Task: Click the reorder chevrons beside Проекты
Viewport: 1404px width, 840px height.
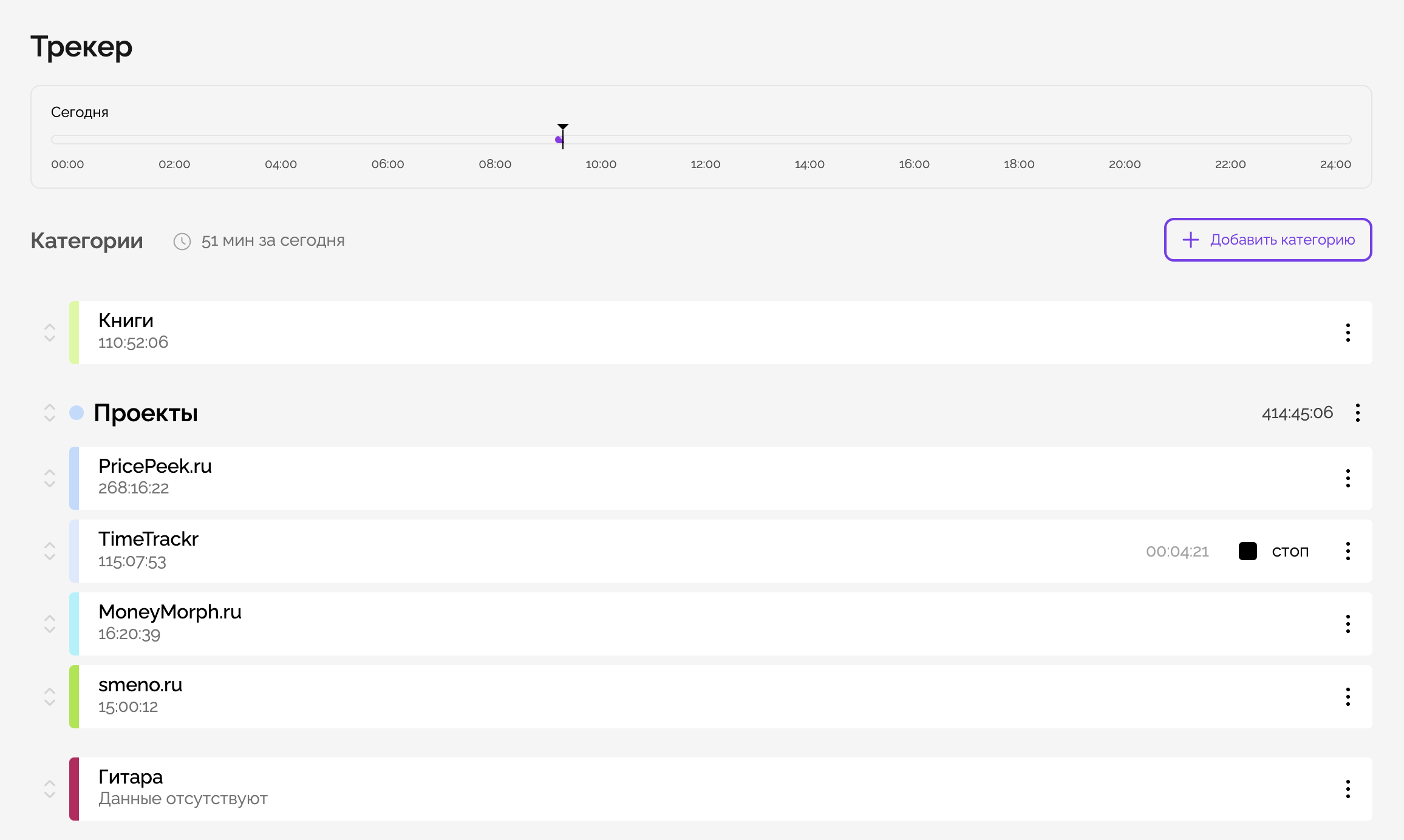Action: click(x=50, y=413)
